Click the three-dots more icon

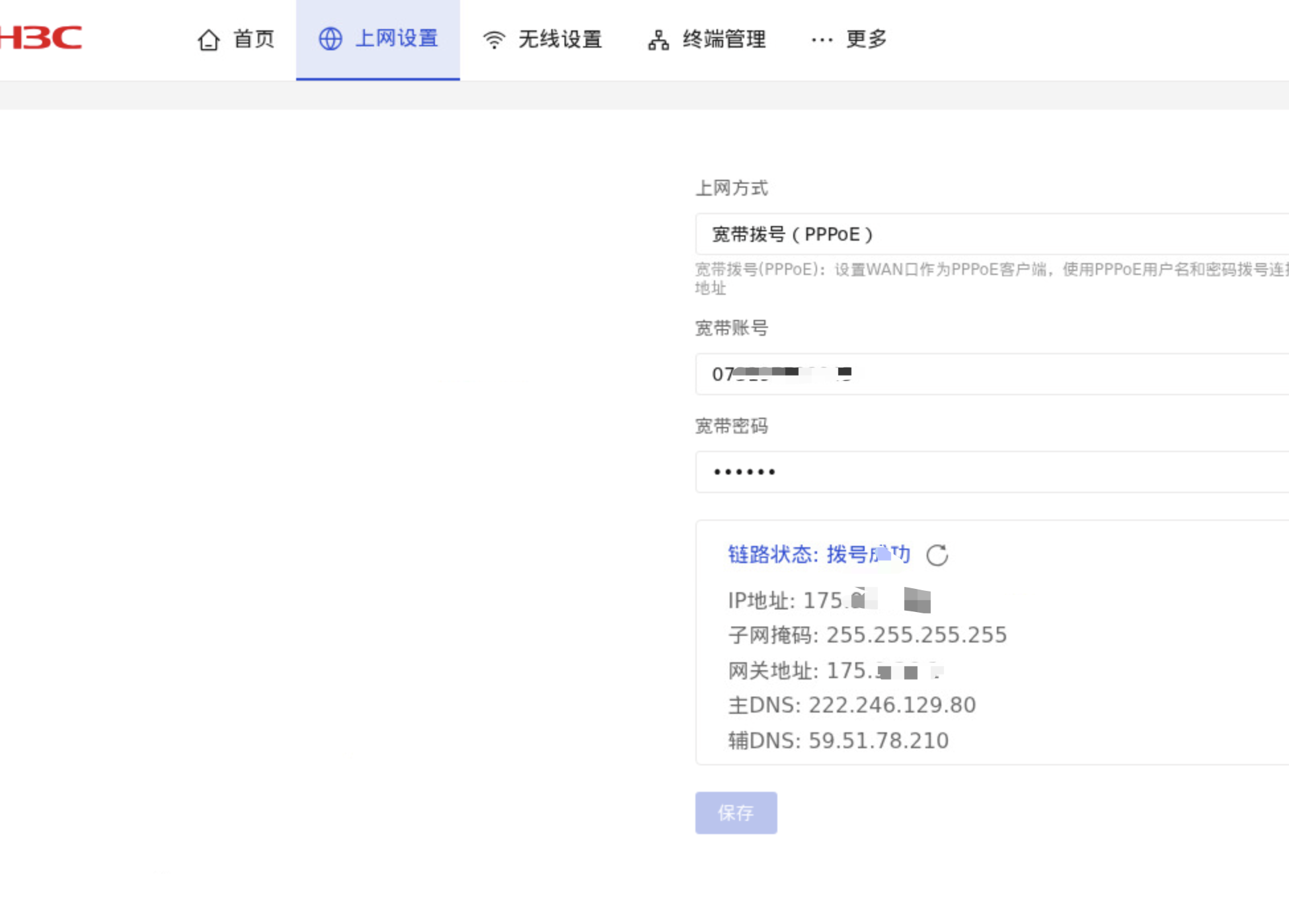[x=822, y=40]
